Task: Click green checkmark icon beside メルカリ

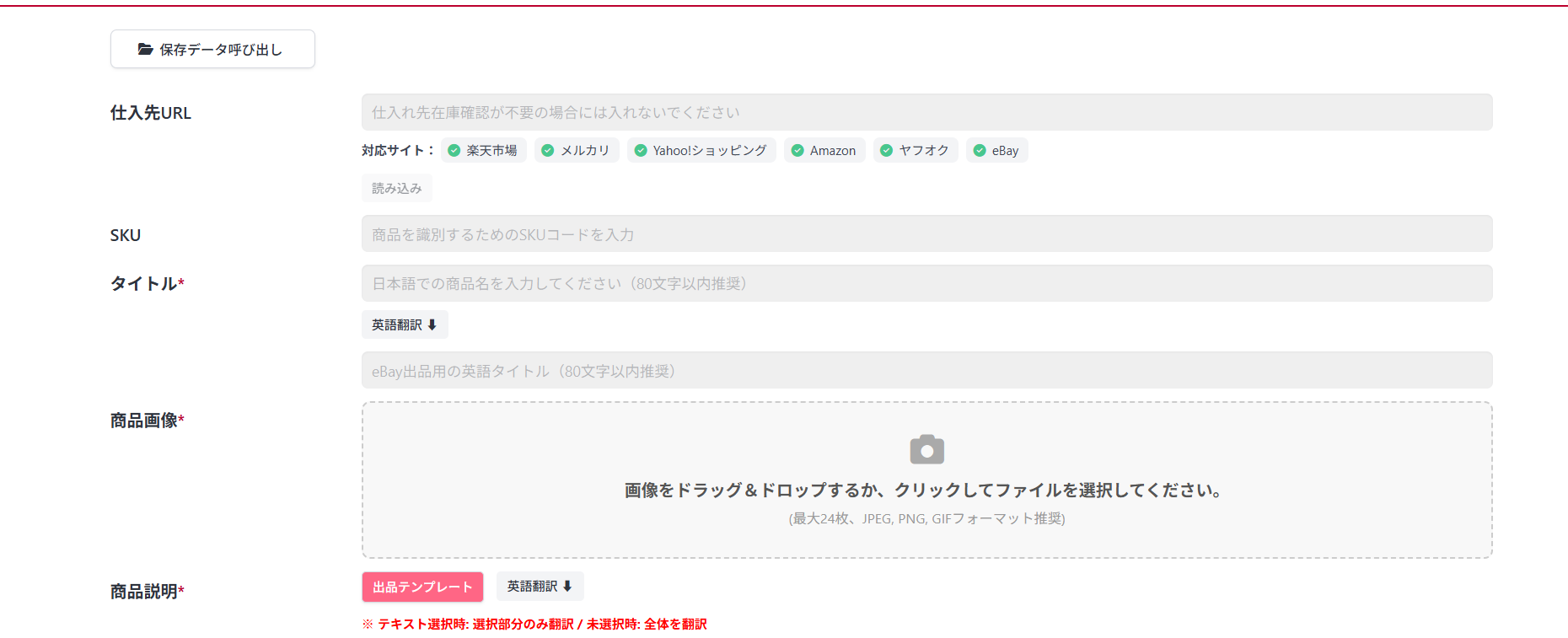Action: 548,151
